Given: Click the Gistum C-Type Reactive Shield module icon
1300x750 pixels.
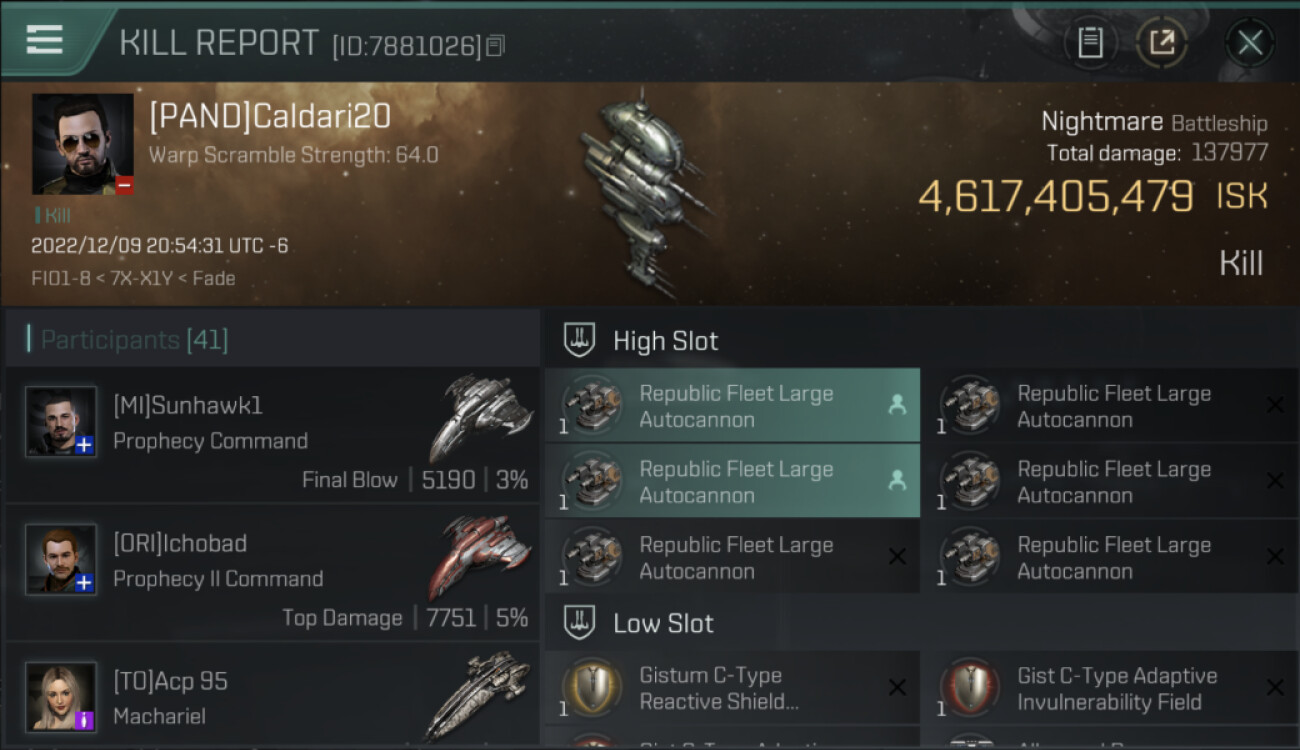Looking at the screenshot, I should click(592, 688).
